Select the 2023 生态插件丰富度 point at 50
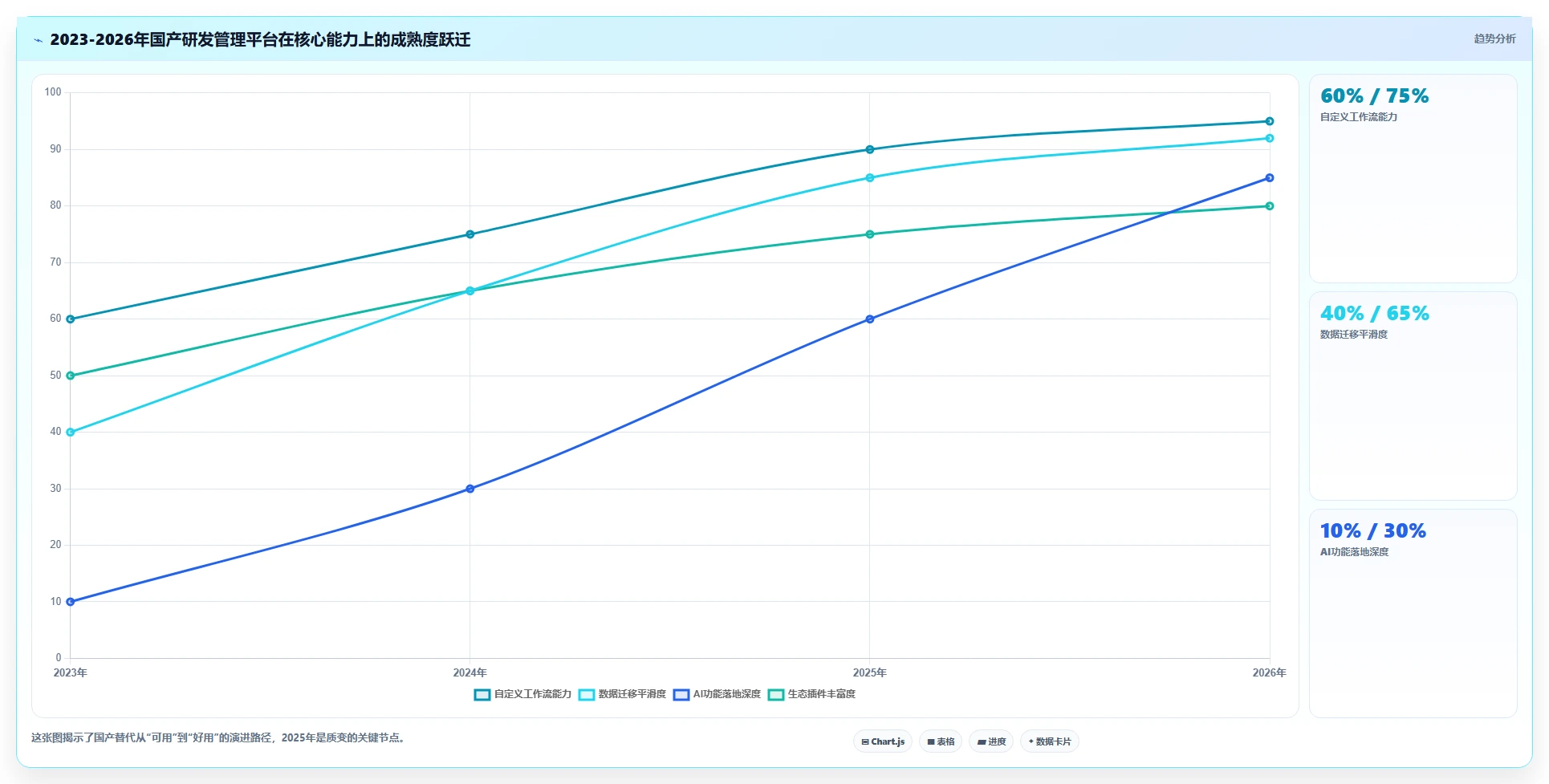Screen dimensions: 1549x784 click(x=71, y=376)
